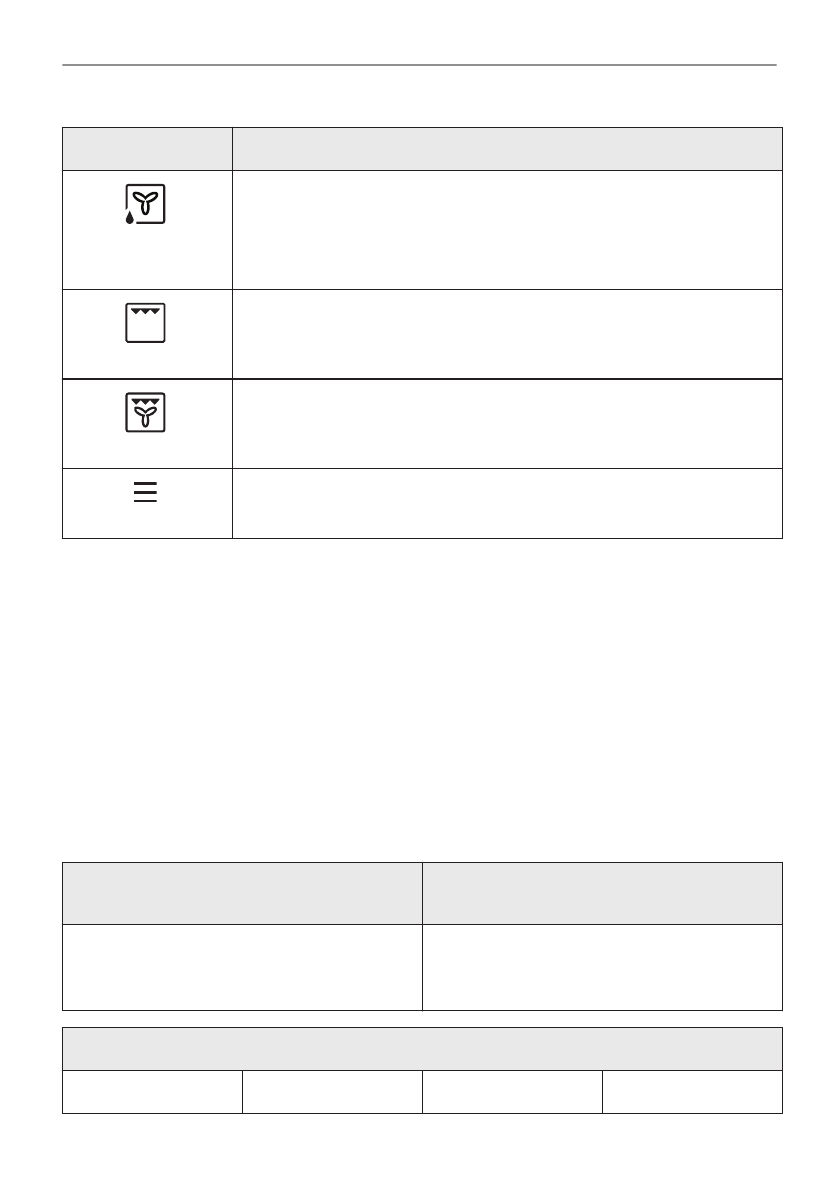Select left white cell of two-column table
Viewport: 839px width, 1191px height.
pos(242,967)
